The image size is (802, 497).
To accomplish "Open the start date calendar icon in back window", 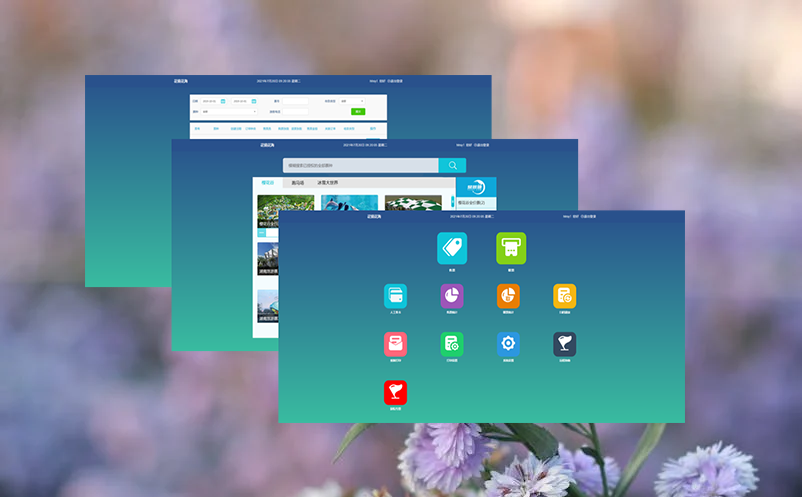I will tap(223, 101).
